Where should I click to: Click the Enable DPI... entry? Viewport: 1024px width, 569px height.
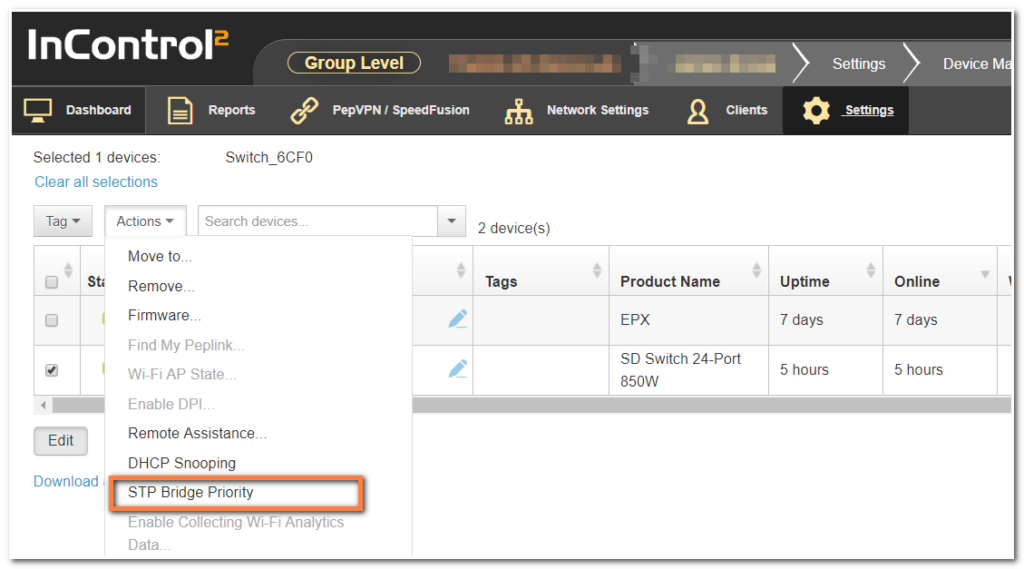171,404
